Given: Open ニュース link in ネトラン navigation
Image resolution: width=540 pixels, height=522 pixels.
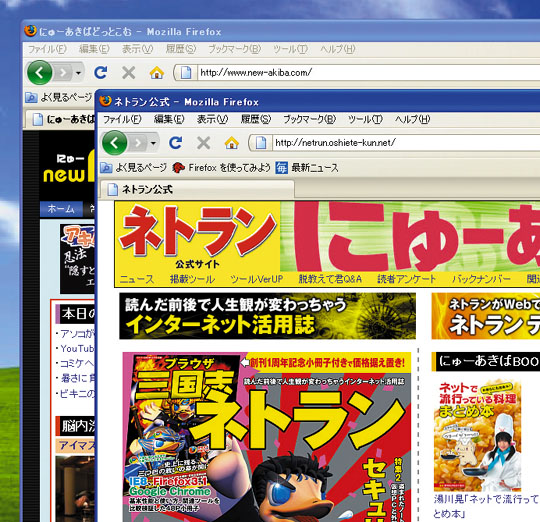Looking at the screenshot, I should click(137, 279).
